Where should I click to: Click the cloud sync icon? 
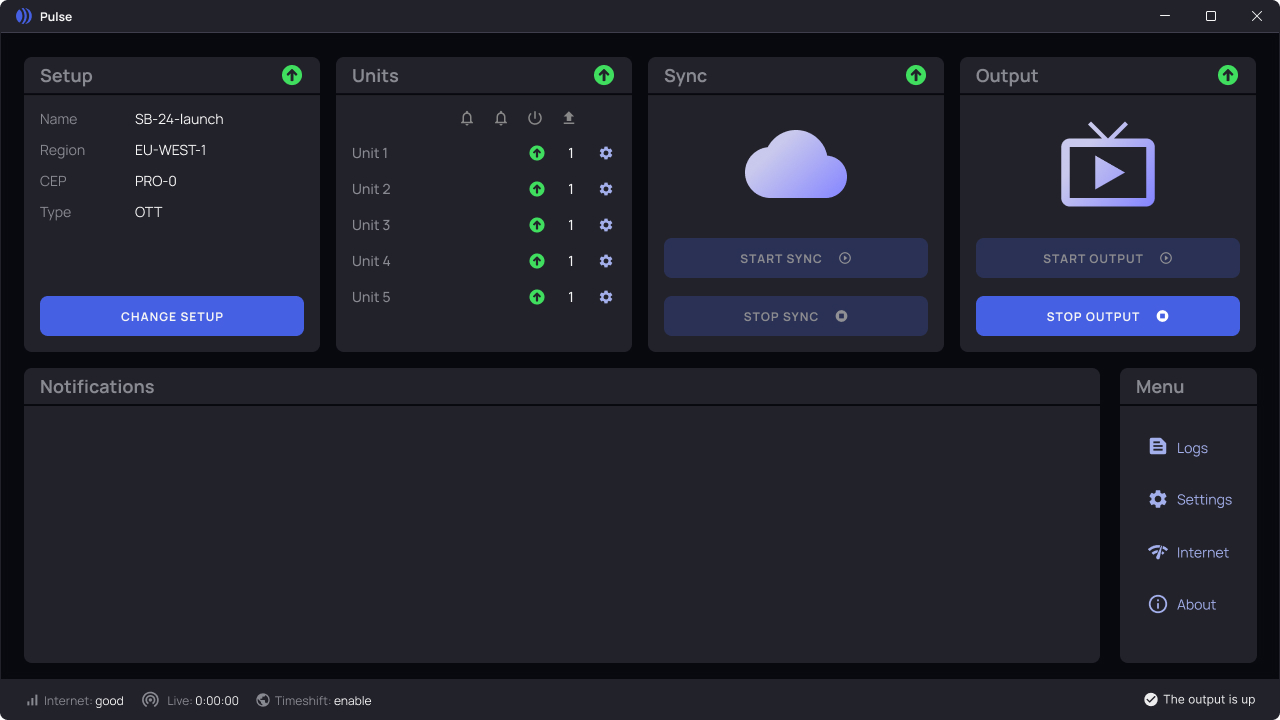[x=796, y=164]
